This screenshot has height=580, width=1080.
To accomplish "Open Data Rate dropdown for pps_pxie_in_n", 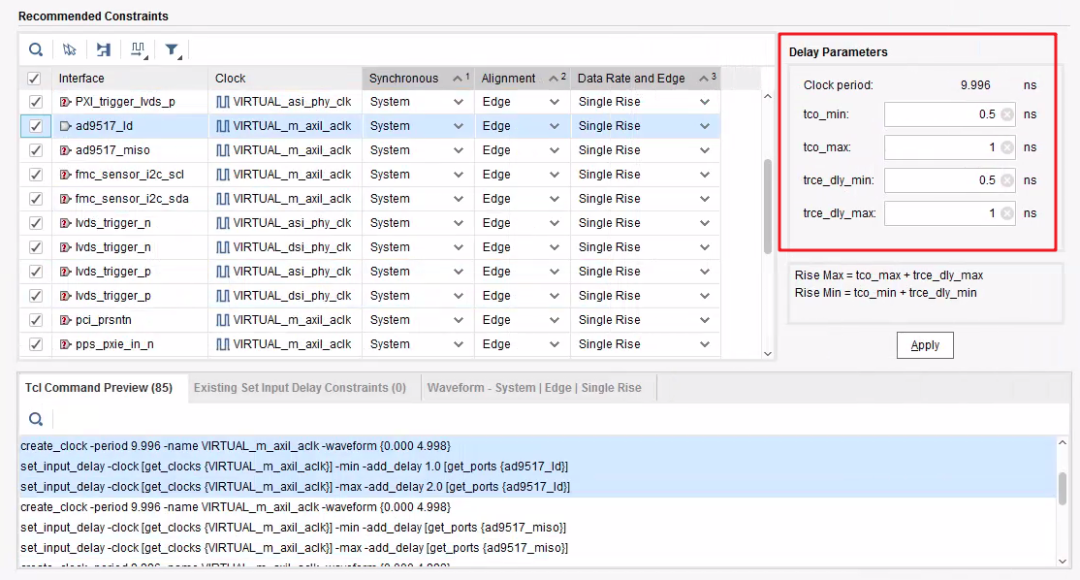I will click(704, 344).
